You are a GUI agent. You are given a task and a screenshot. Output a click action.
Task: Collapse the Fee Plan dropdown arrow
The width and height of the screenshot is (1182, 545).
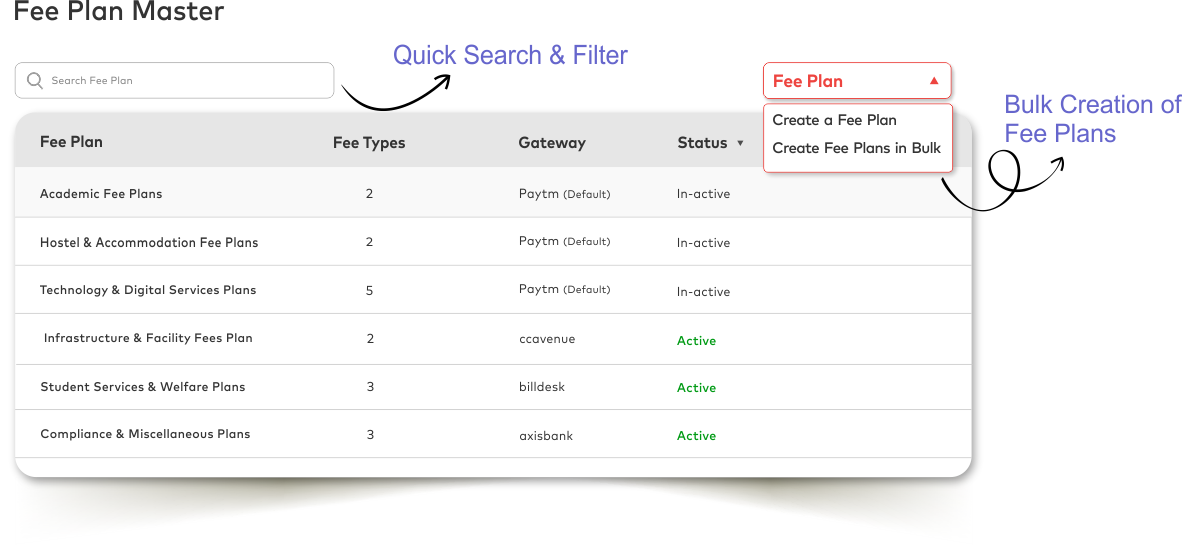point(934,81)
